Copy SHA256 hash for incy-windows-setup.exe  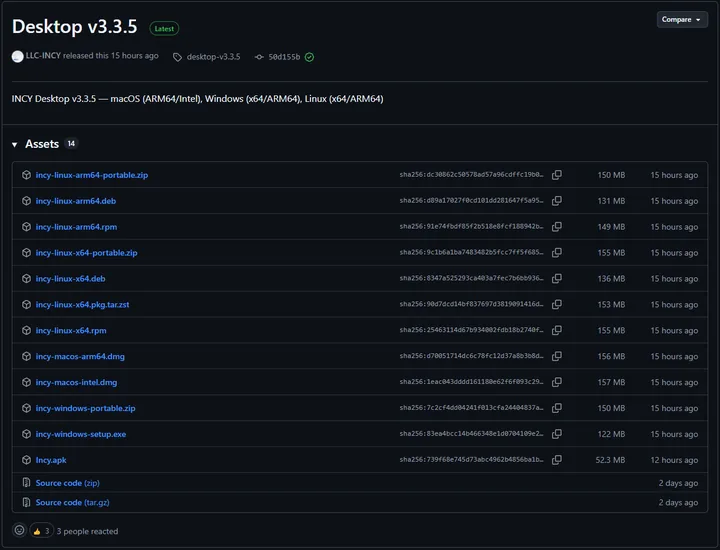(x=557, y=434)
